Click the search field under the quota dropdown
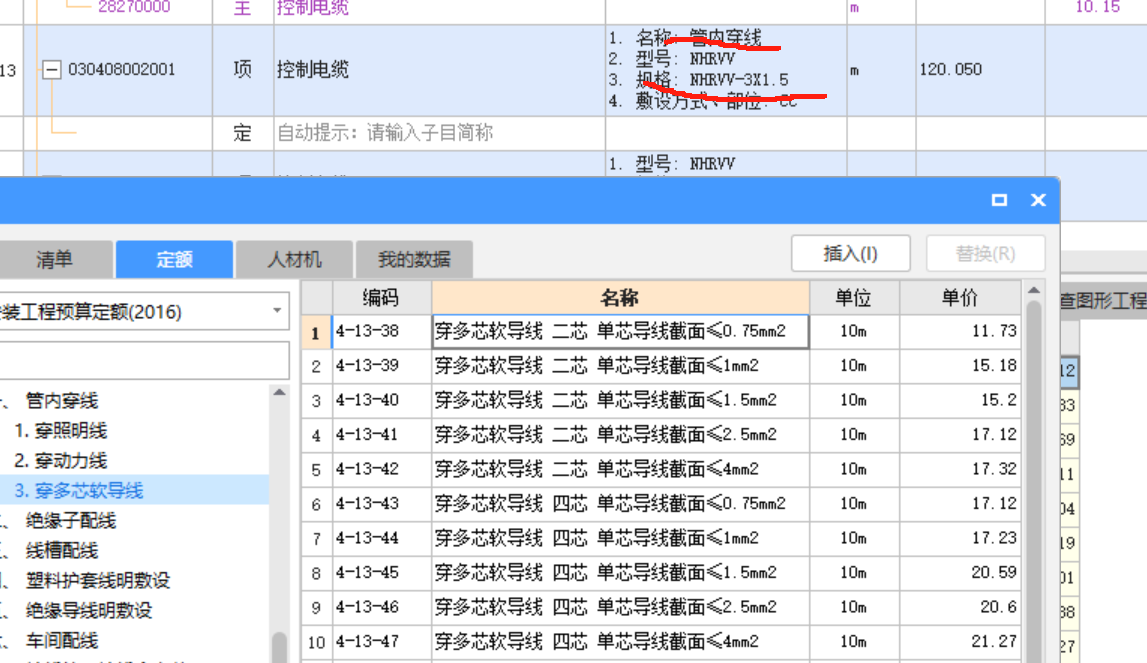1147x663 pixels. pyautogui.click(x=144, y=361)
